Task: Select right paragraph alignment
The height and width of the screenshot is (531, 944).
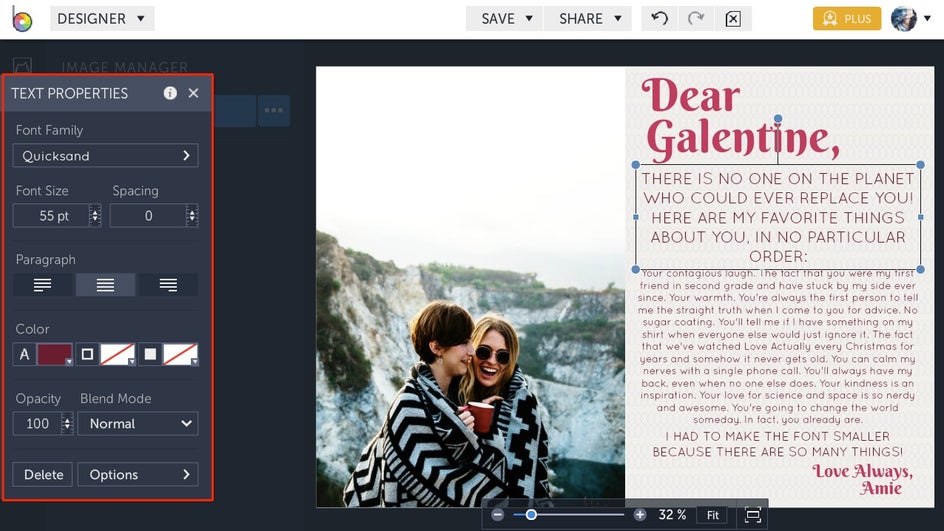Action: 168,285
